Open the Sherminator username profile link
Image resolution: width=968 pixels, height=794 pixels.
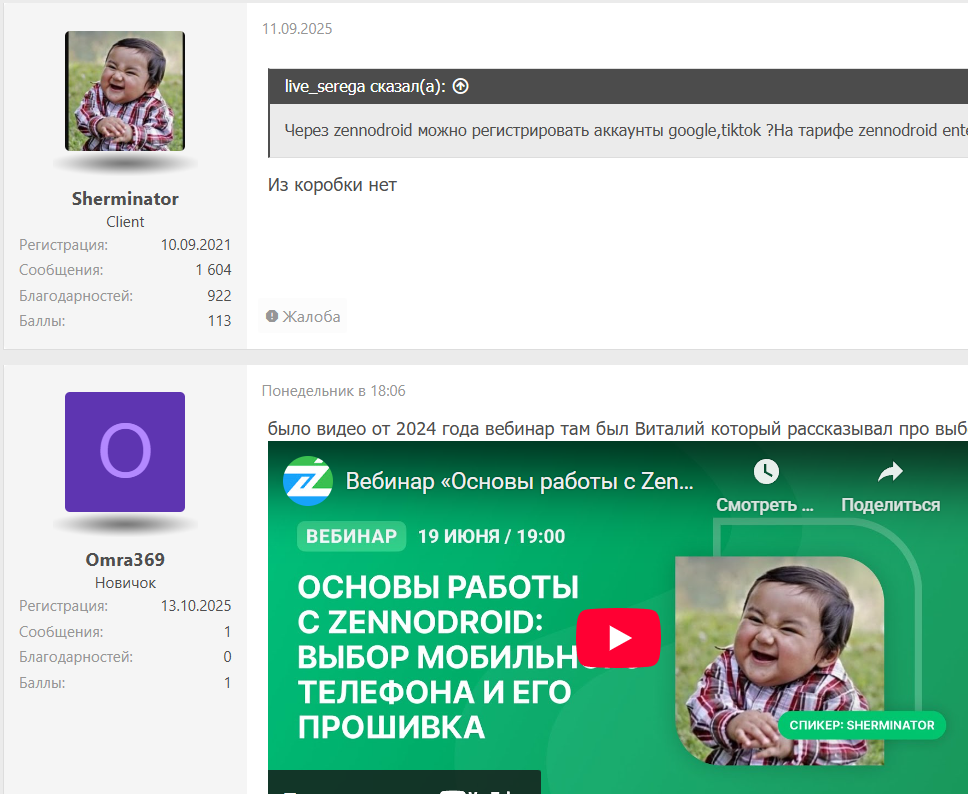click(x=125, y=199)
